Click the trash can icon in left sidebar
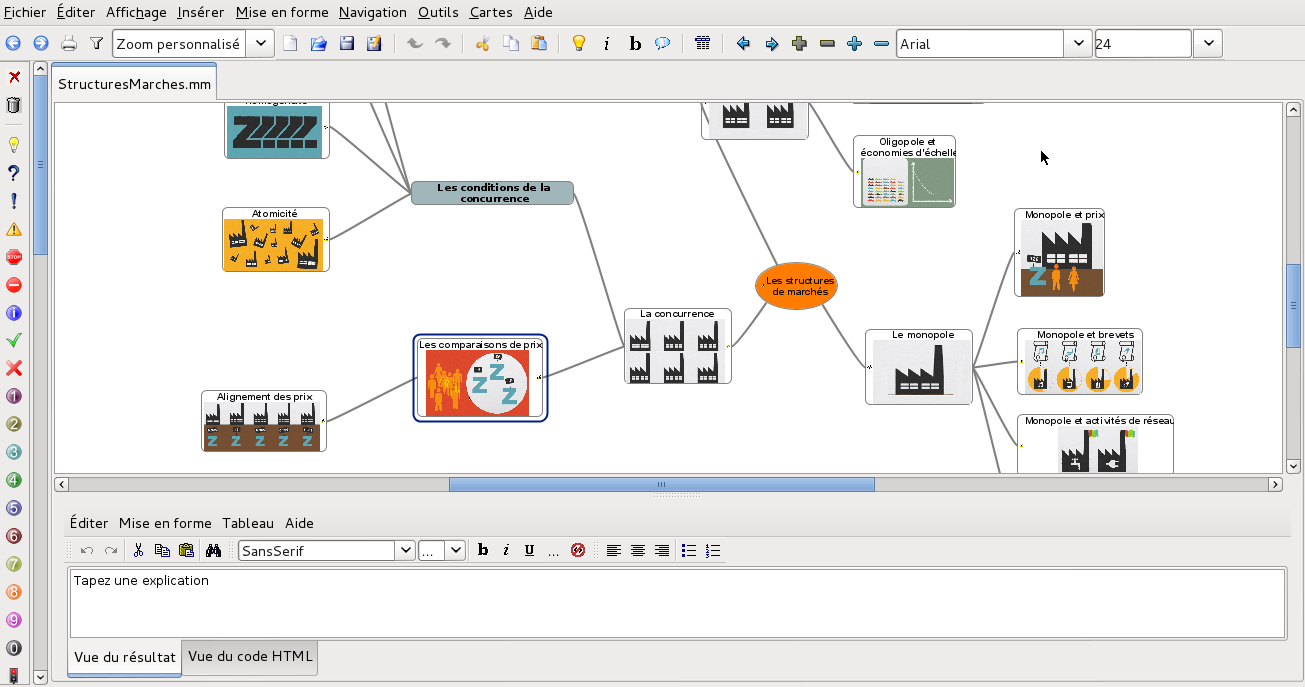The image size is (1305, 687). (14, 105)
